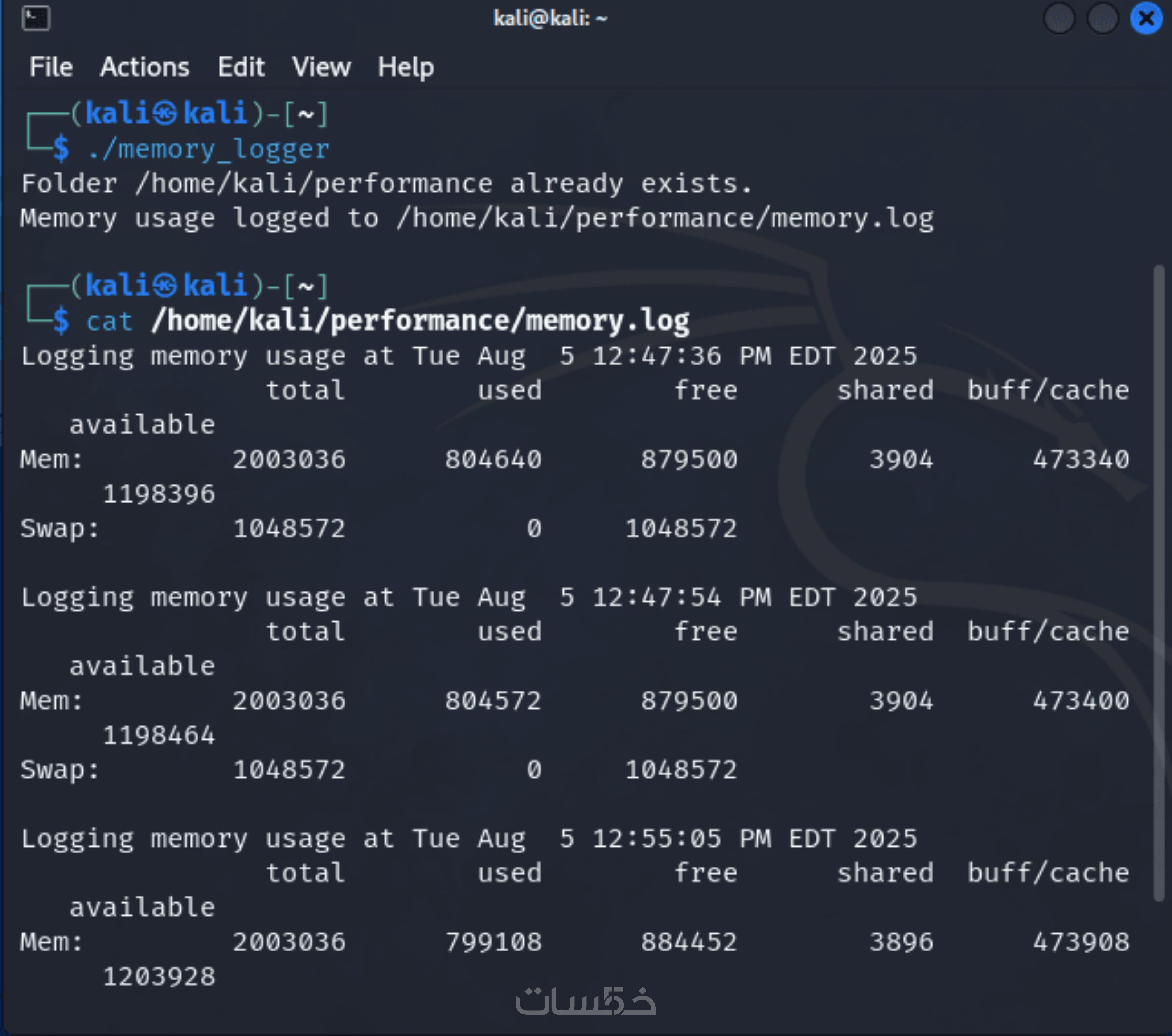Open the Actions menu
Viewport: 1172px width, 1036px height.
click(144, 67)
